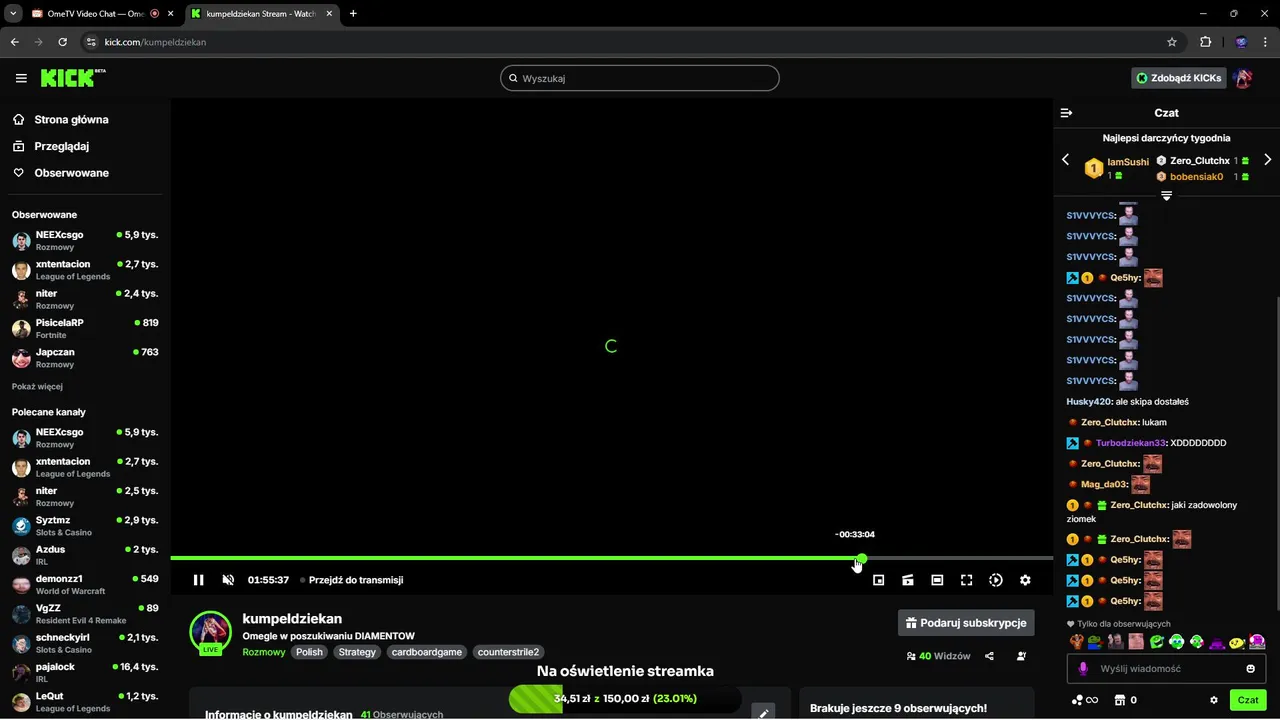The image size is (1280, 720).
Task: Click the Strategy tag
Action: [357, 652]
